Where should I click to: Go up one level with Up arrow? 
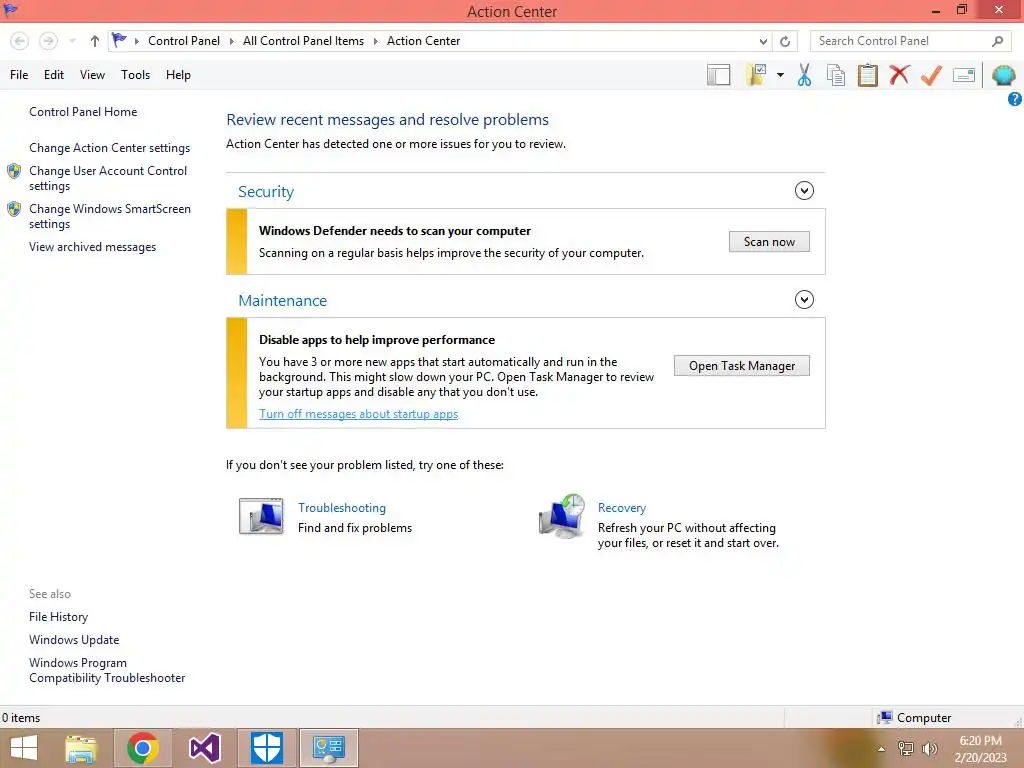[95, 41]
